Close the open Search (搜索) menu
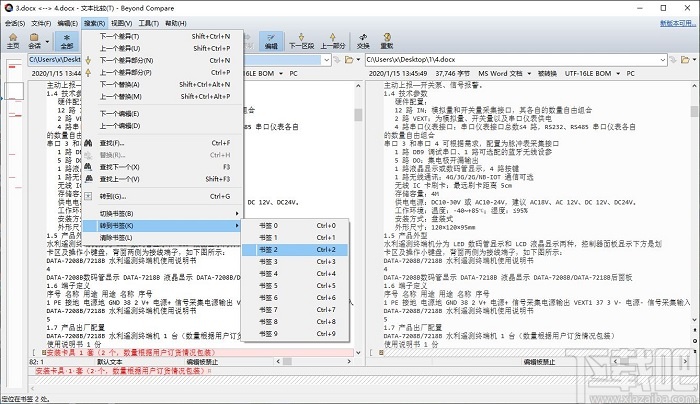 94,23
